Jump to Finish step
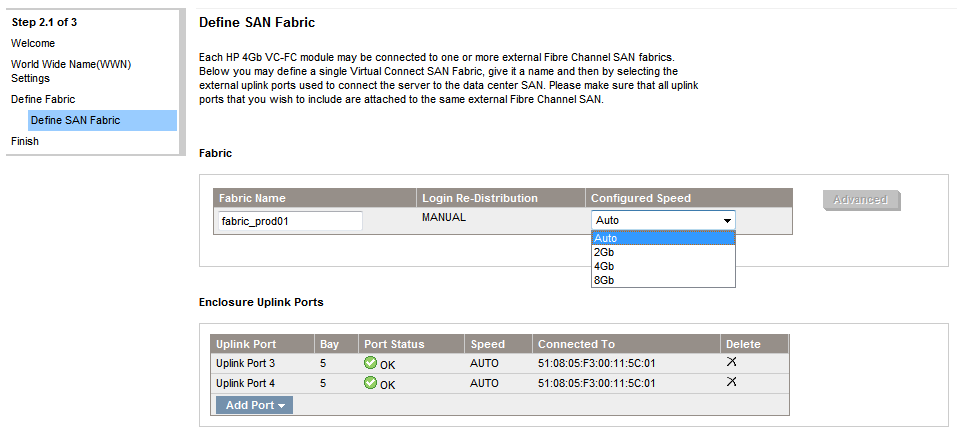The width and height of the screenshot is (957, 435). (25, 141)
